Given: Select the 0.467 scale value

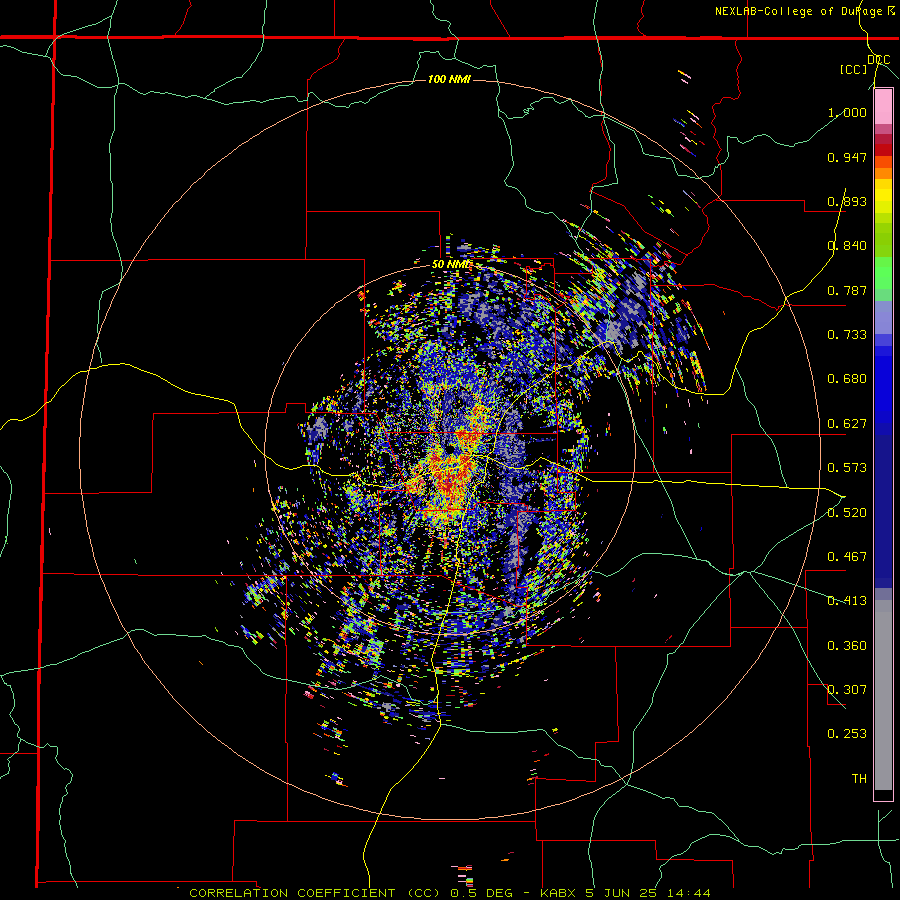Looking at the screenshot, I should [x=847, y=557].
